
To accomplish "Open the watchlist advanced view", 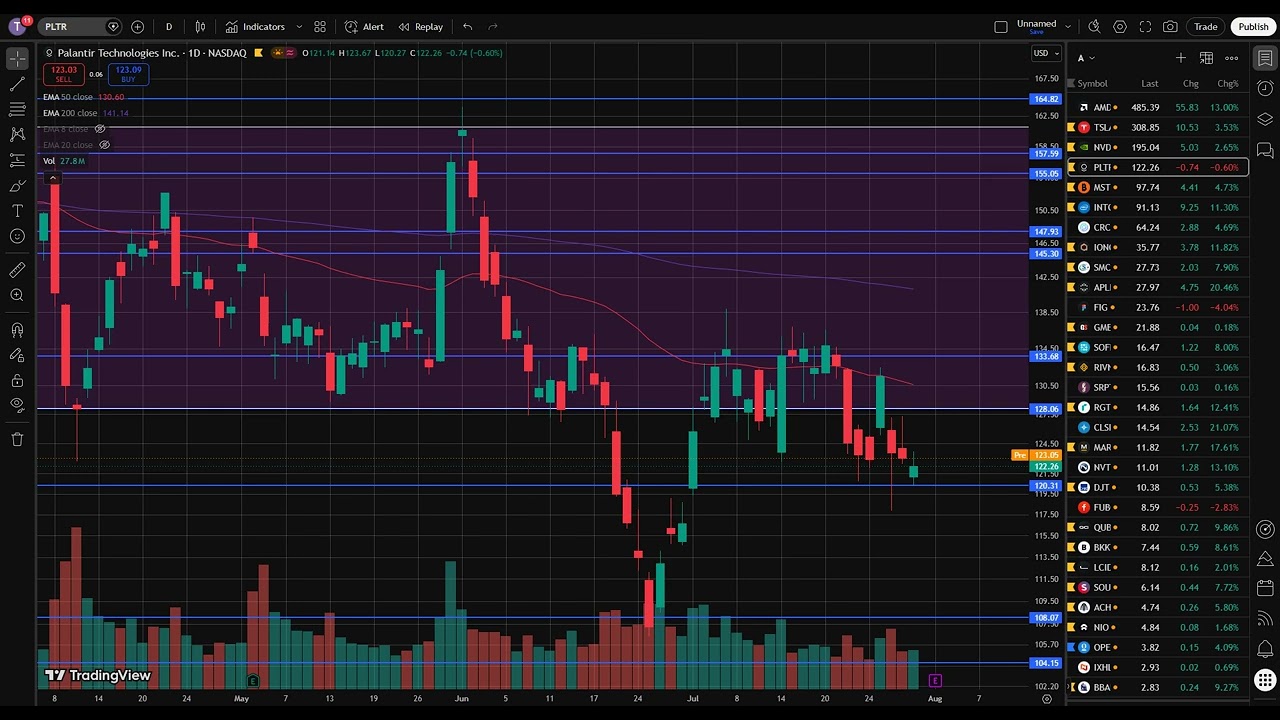I will (1206, 58).
